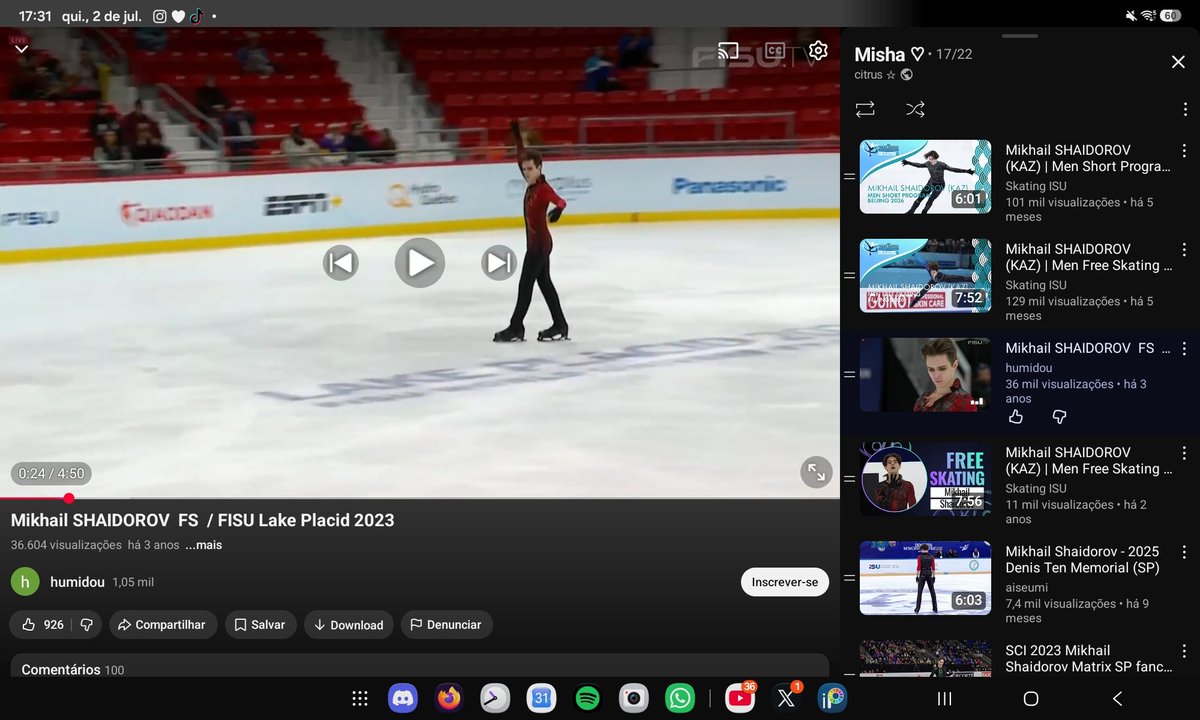Viewport: 1200px width, 720px height.
Task: Like the current playlist video
Action: tap(1016, 417)
